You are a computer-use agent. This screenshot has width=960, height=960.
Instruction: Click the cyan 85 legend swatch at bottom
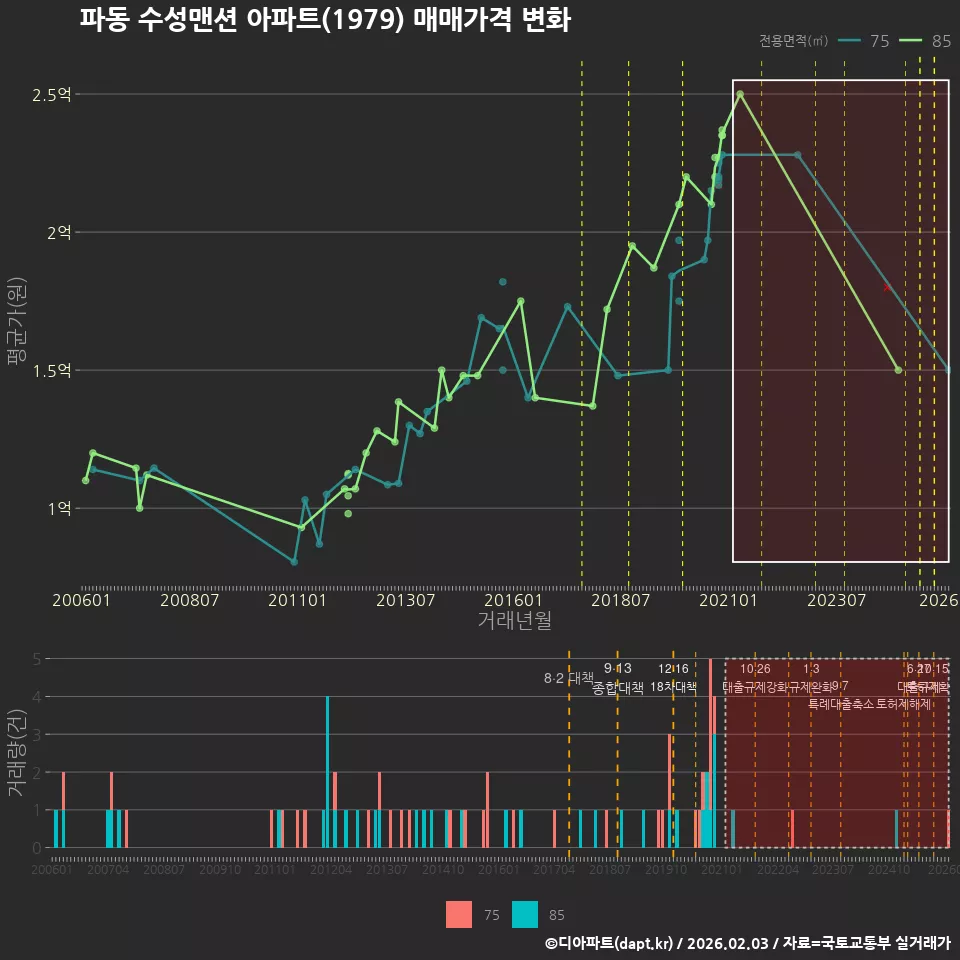pos(525,914)
